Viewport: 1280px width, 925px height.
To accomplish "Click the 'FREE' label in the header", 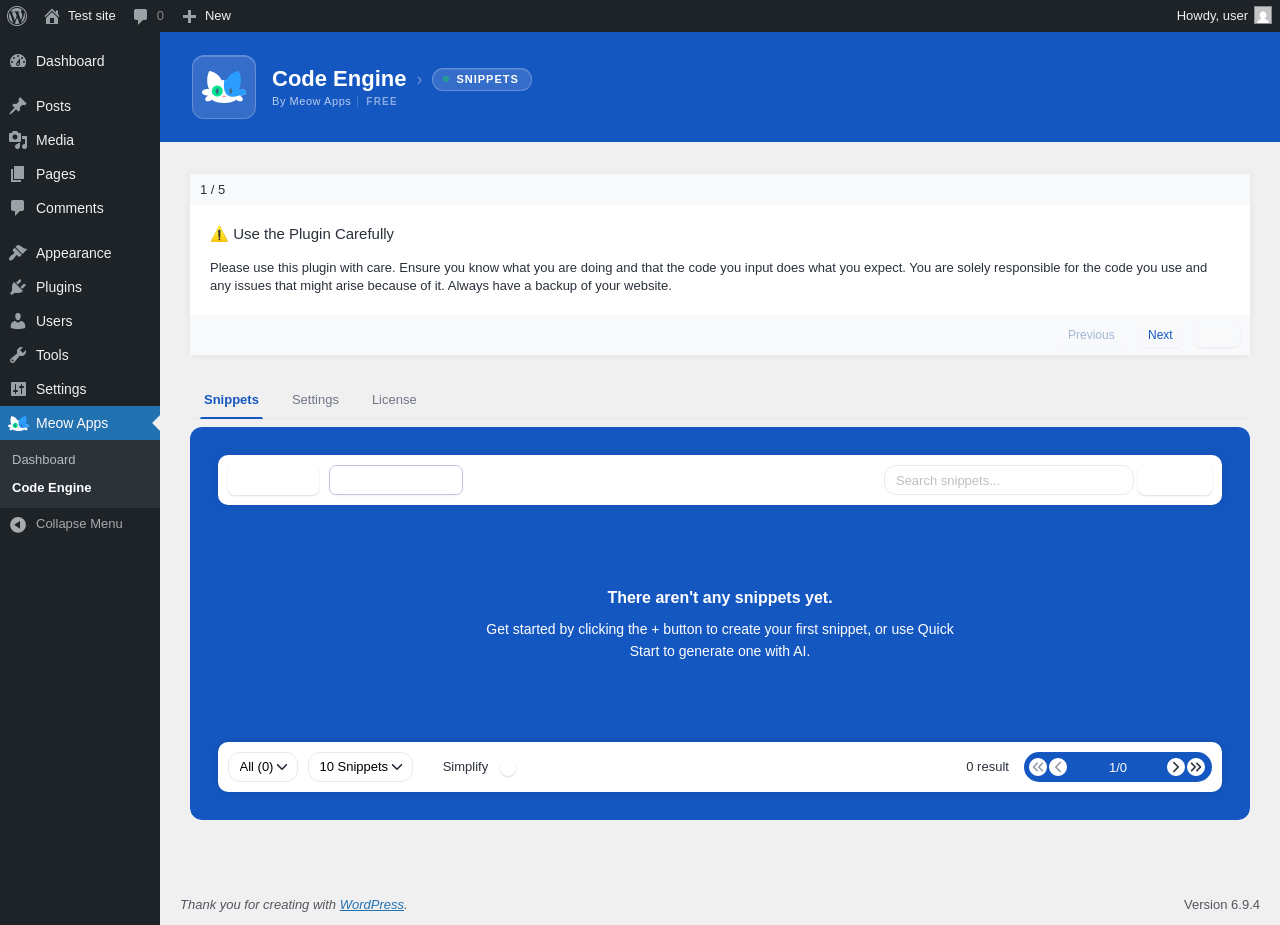I will tap(382, 101).
